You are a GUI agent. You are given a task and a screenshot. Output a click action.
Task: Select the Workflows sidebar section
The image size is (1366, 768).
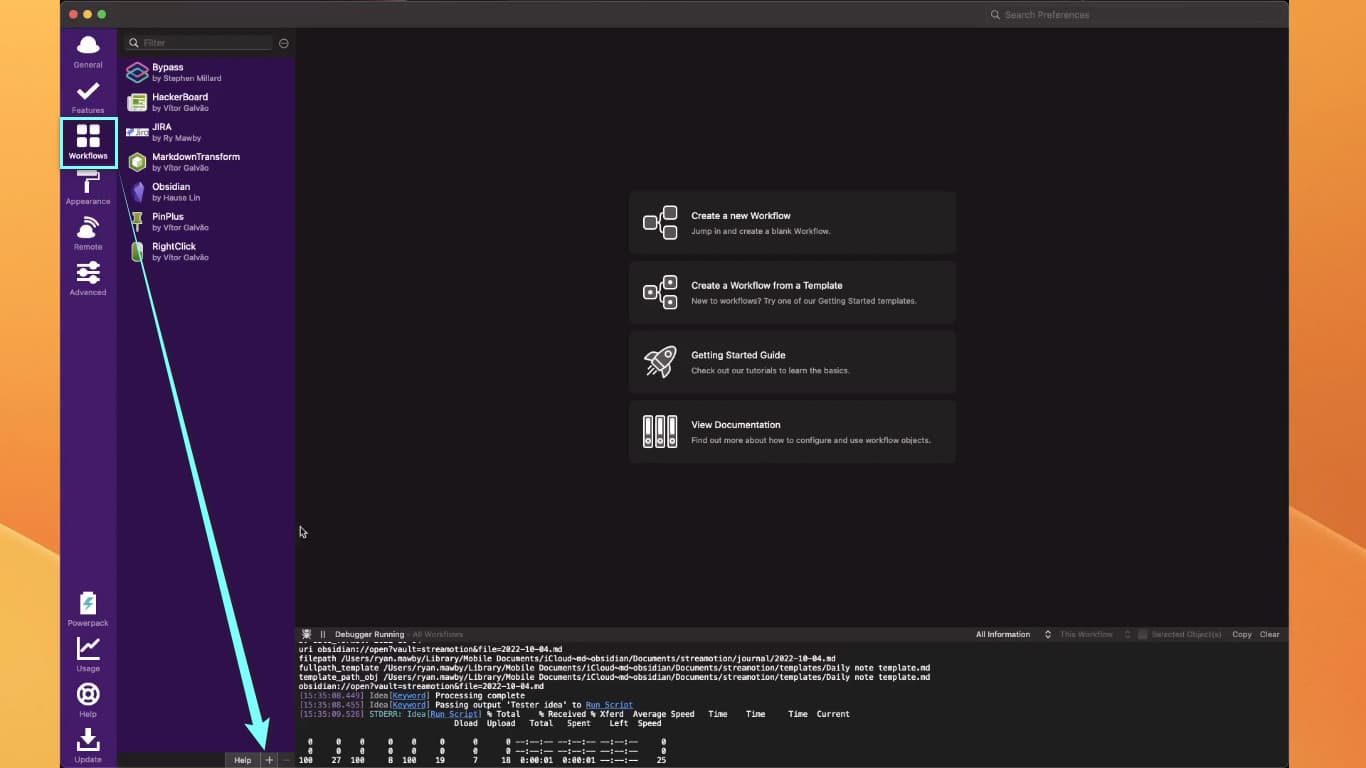click(88, 142)
